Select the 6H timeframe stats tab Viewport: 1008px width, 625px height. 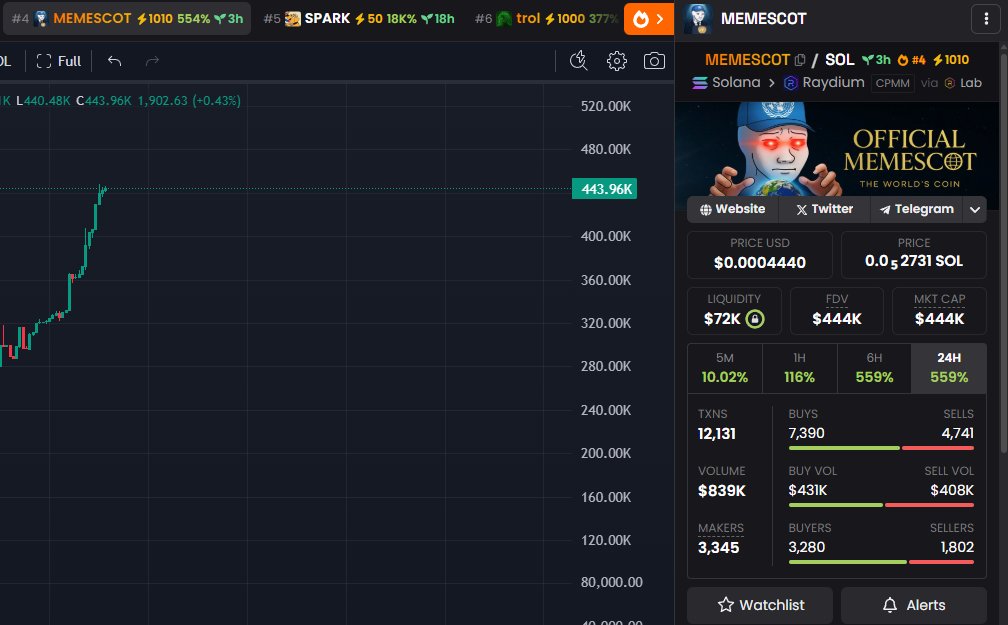point(874,368)
